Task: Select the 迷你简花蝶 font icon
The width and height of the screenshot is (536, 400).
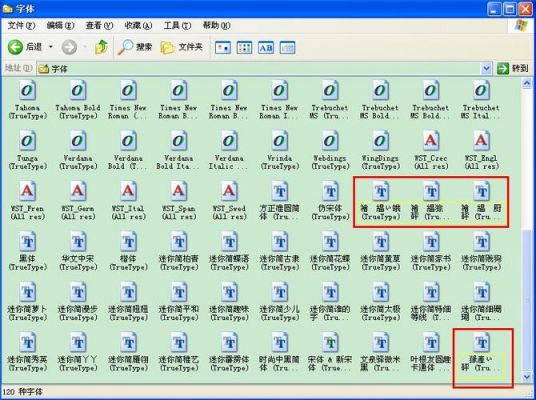Action: (330, 242)
